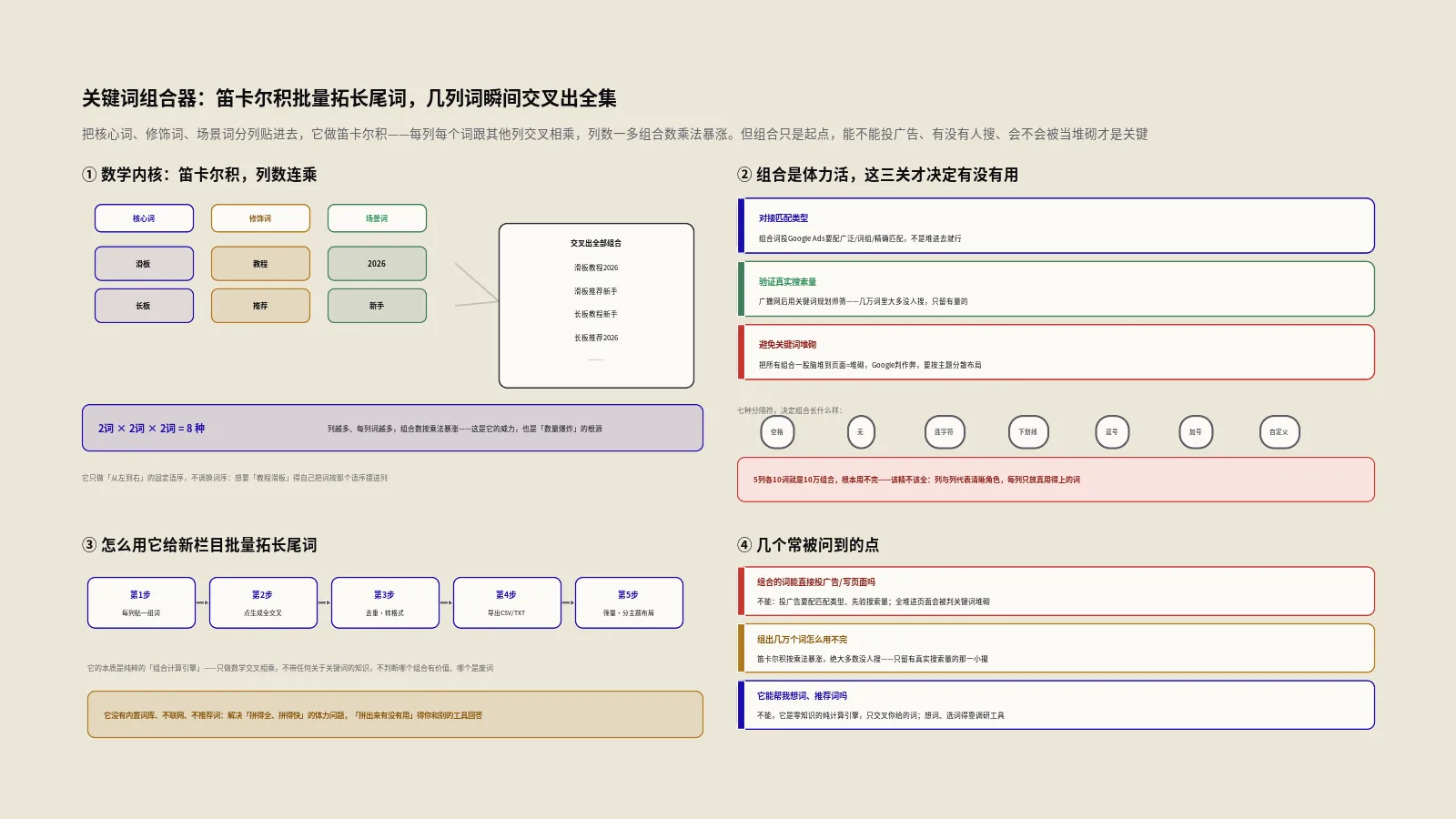Screen dimensions: 1456x819
Task: Click the 第3步 step card
Action: tap(385, 602)
